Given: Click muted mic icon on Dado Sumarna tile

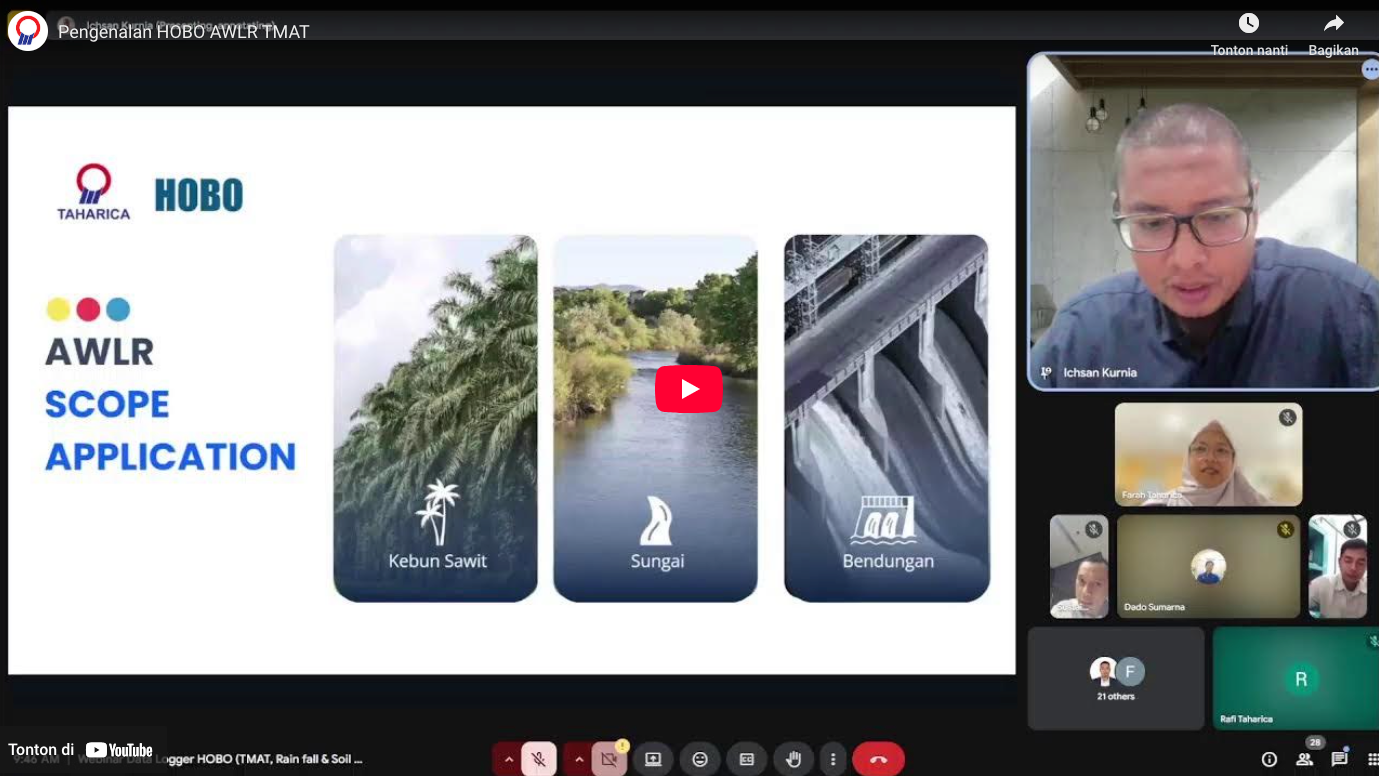Looking at the screenshot, I should (x=1285, y=529).
